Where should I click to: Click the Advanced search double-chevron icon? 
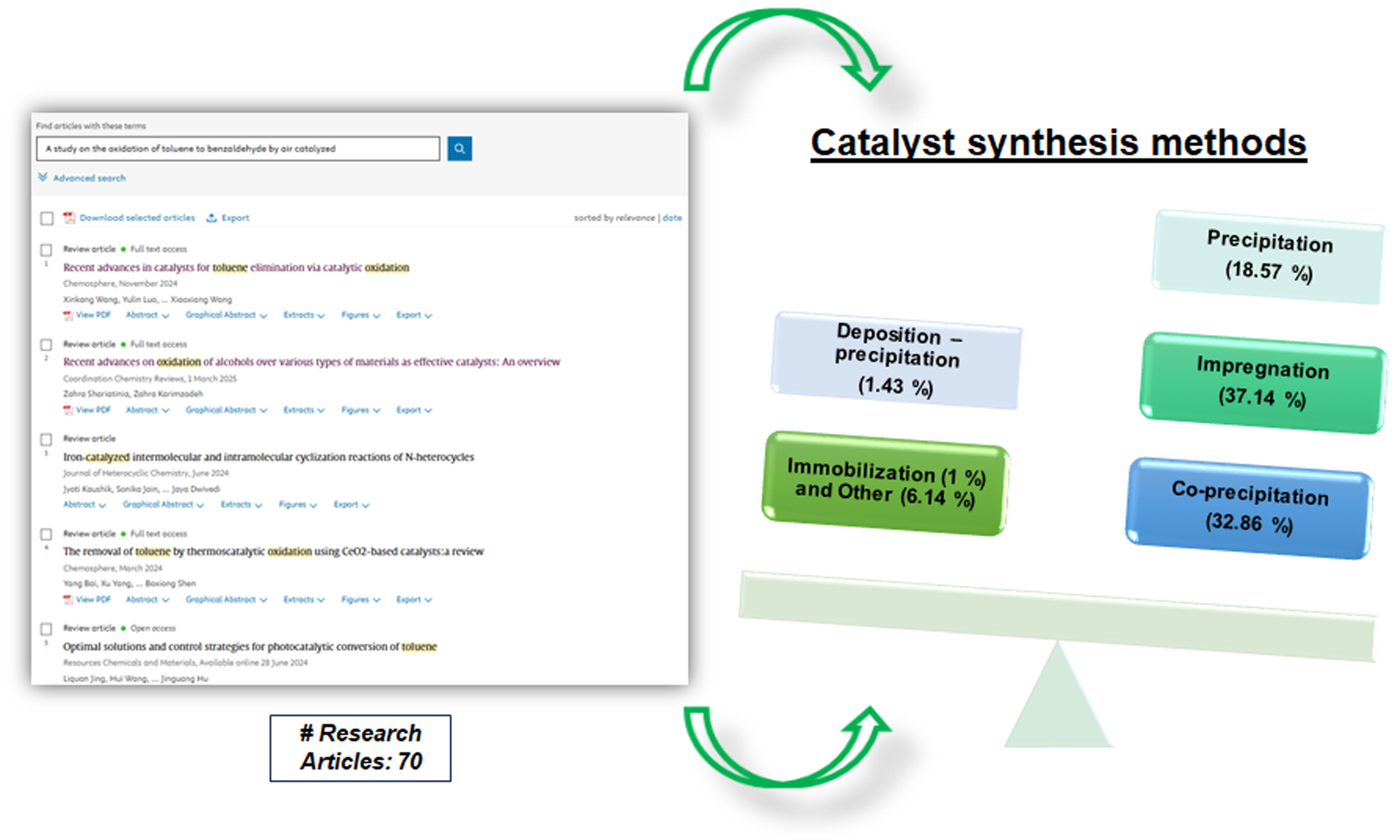(x=43, y=177)
